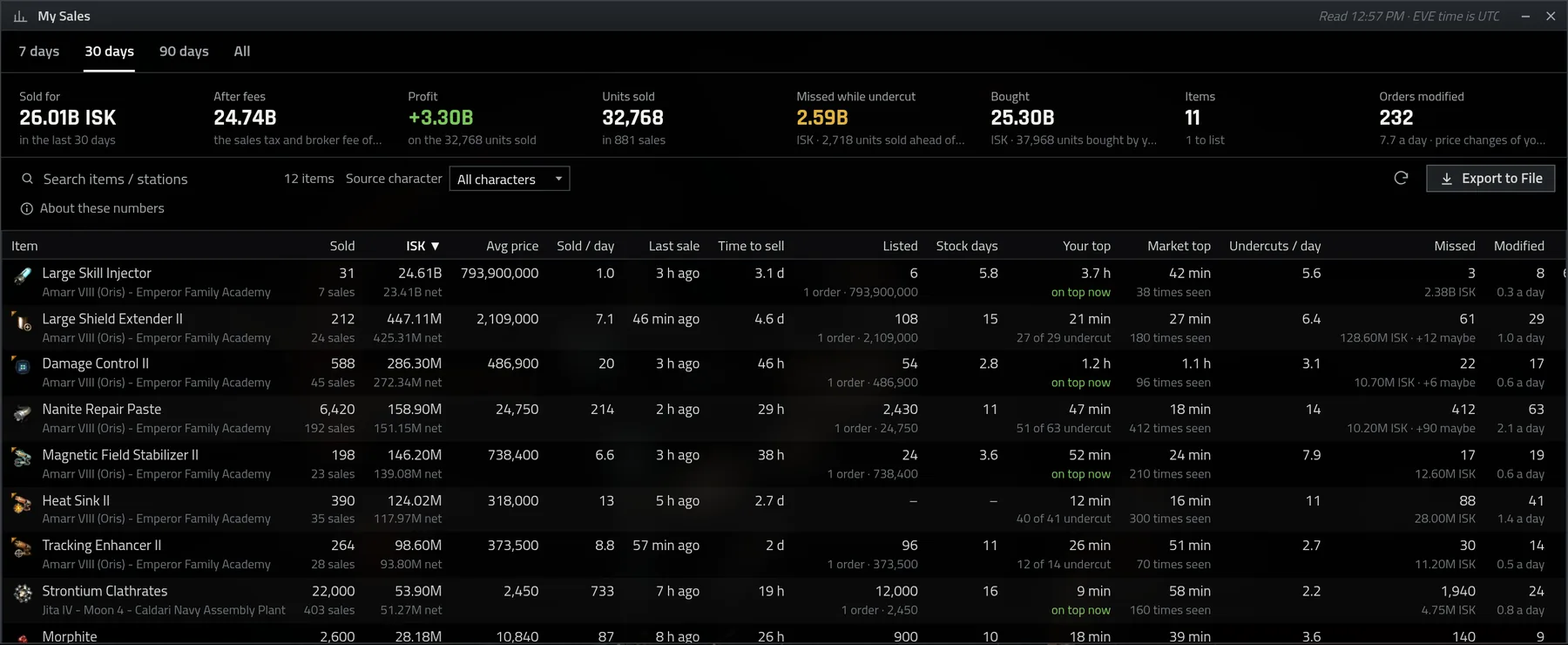This screenshot has height=645, width=1568.
Task: Click the Magnetic Field Stabilizer II icon
Action: (x=23, y=458)
